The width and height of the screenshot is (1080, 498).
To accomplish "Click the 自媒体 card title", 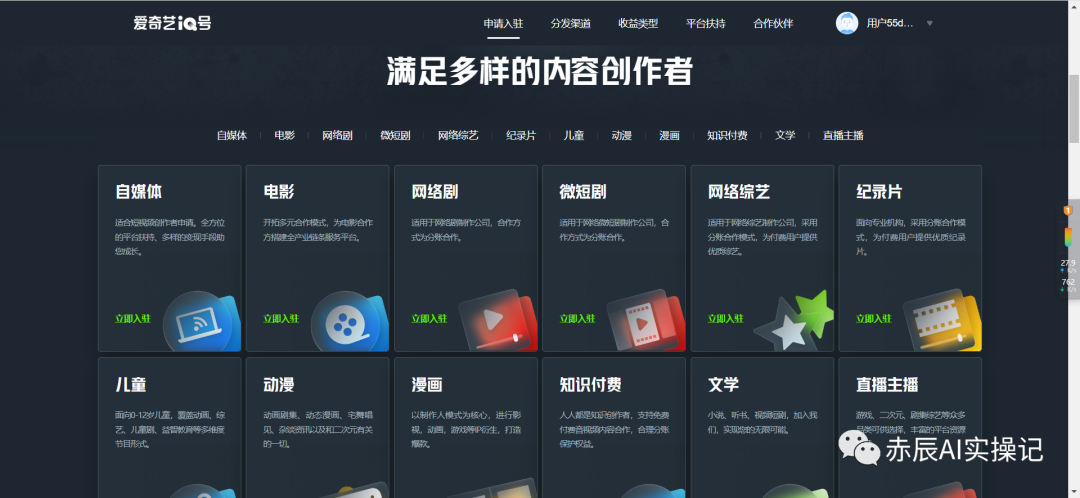I will tap(139, 191).
